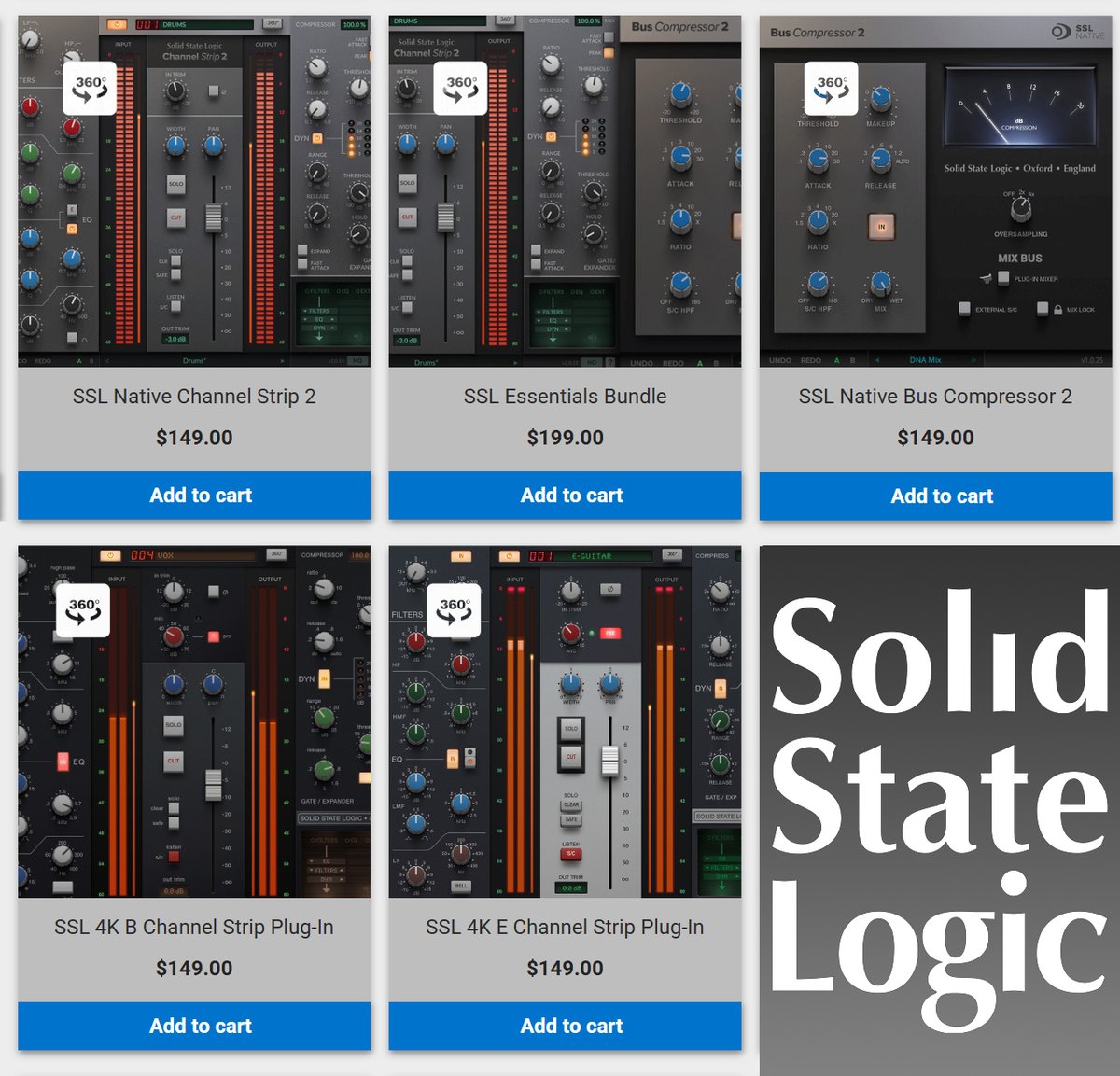Click the $149.00 price of 4K B Channel Strip

[194, 969]
